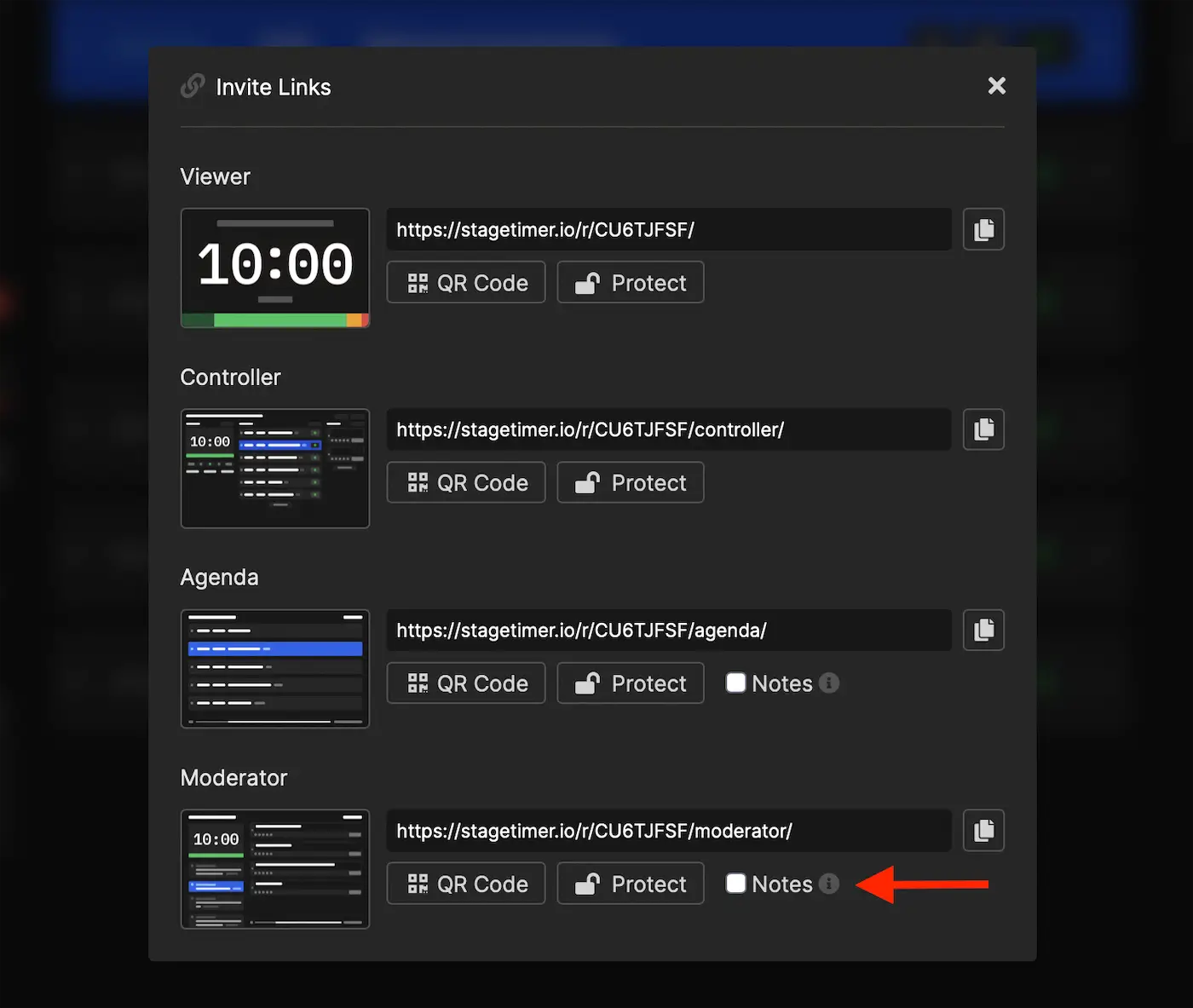Viewport: 1193px width, 1008px height.
Task: Click the info icon next to Agenda Notes
Action: pyautogui.click(x=829, y=683)
